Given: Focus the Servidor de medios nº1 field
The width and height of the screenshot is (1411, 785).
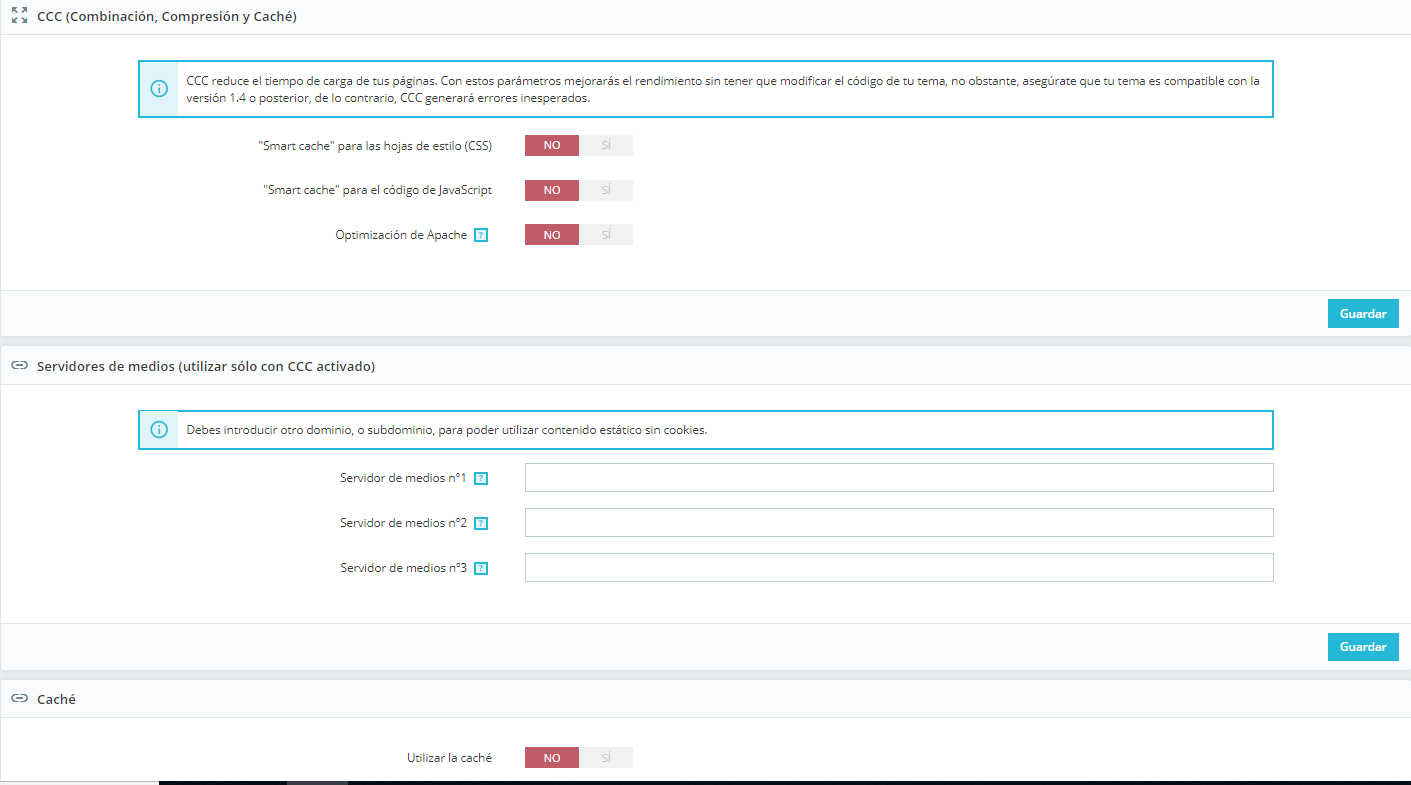Looking at the screenshot, I should tap(899, 478).
